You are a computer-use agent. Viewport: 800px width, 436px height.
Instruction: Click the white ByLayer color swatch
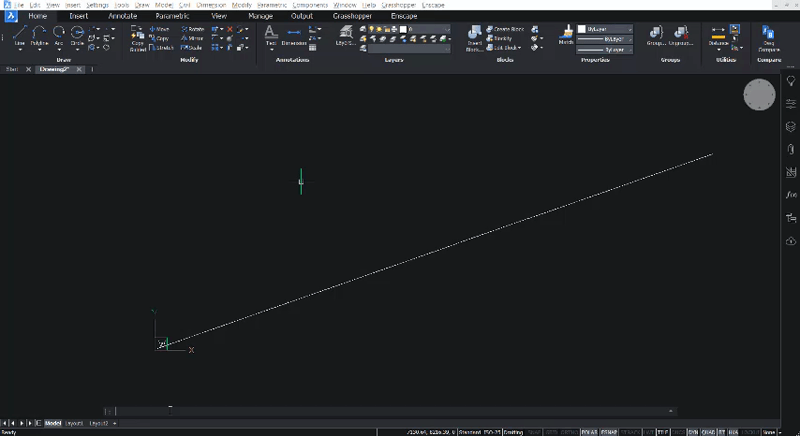pos(582,29)
